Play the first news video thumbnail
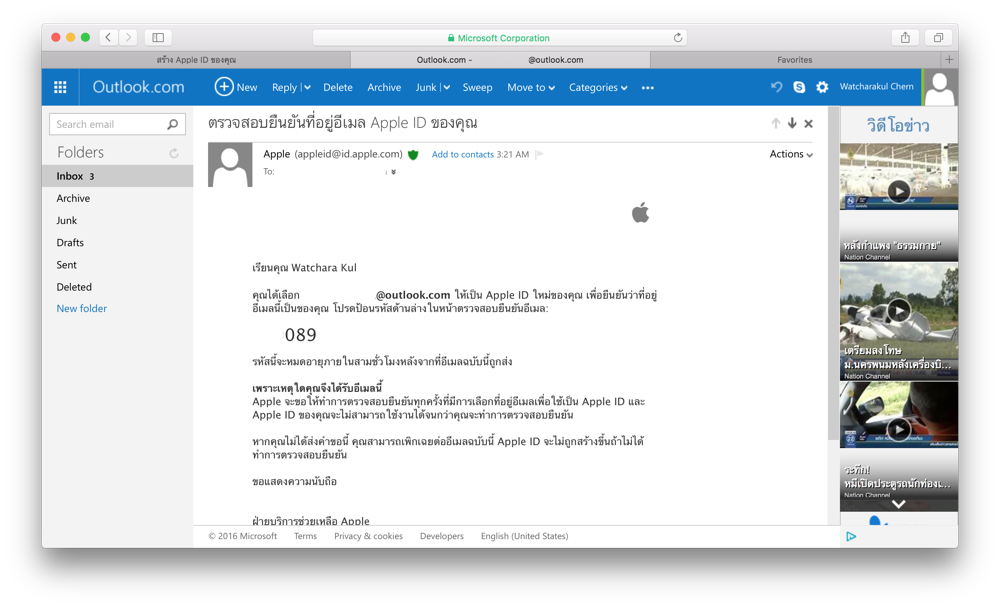 coord(898,190)
